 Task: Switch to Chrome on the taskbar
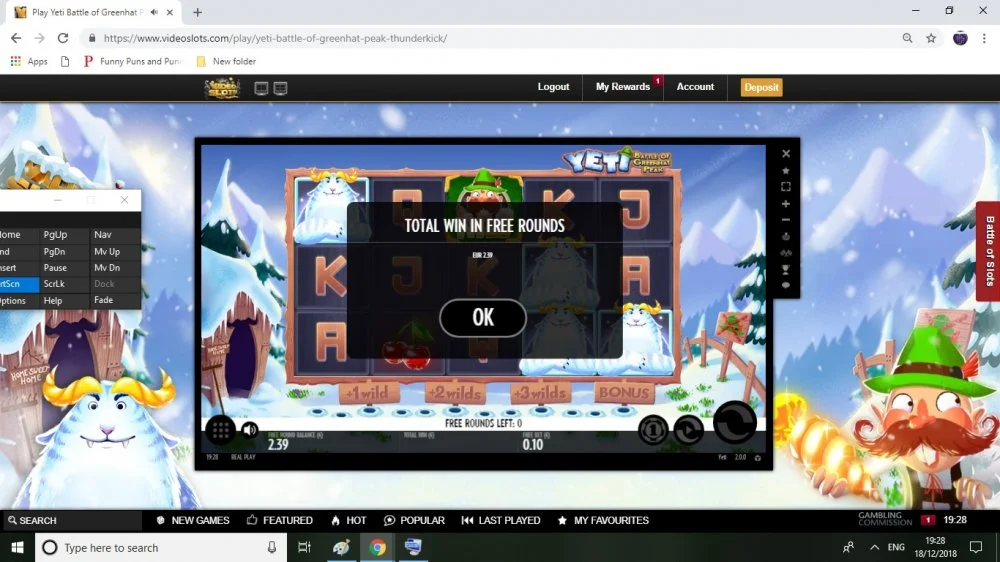click(x=377, y=547)
